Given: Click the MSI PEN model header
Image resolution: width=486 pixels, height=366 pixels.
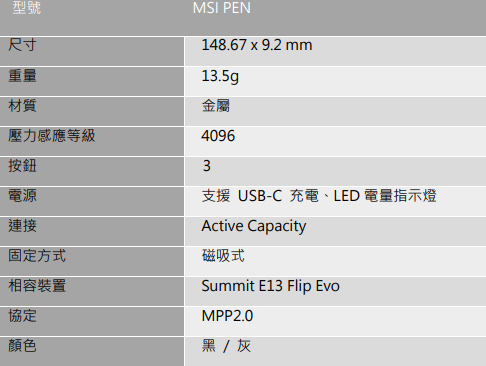Looking at the screenshot, I should (222, 8).
